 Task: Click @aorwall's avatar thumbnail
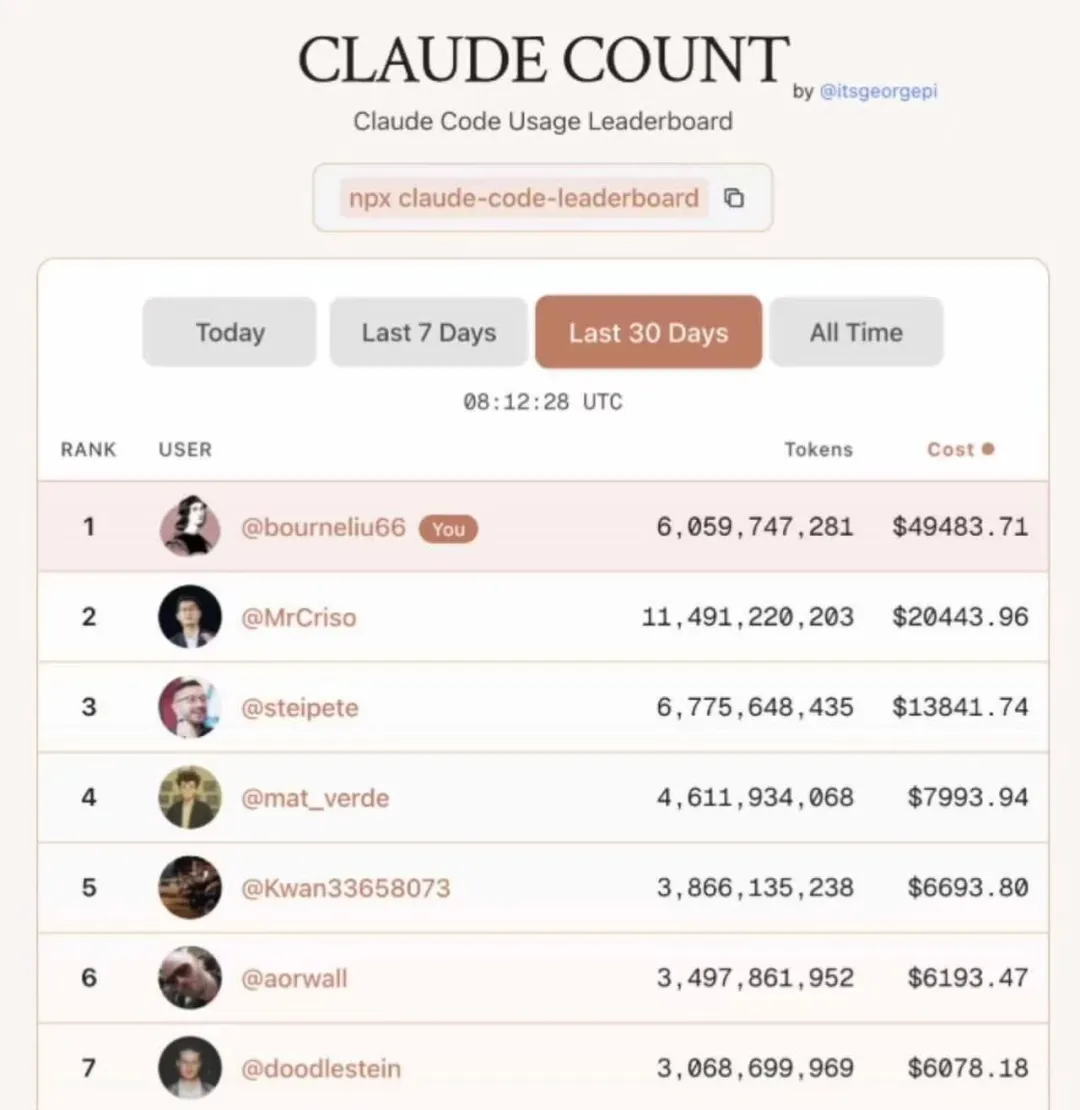point(189,977)
